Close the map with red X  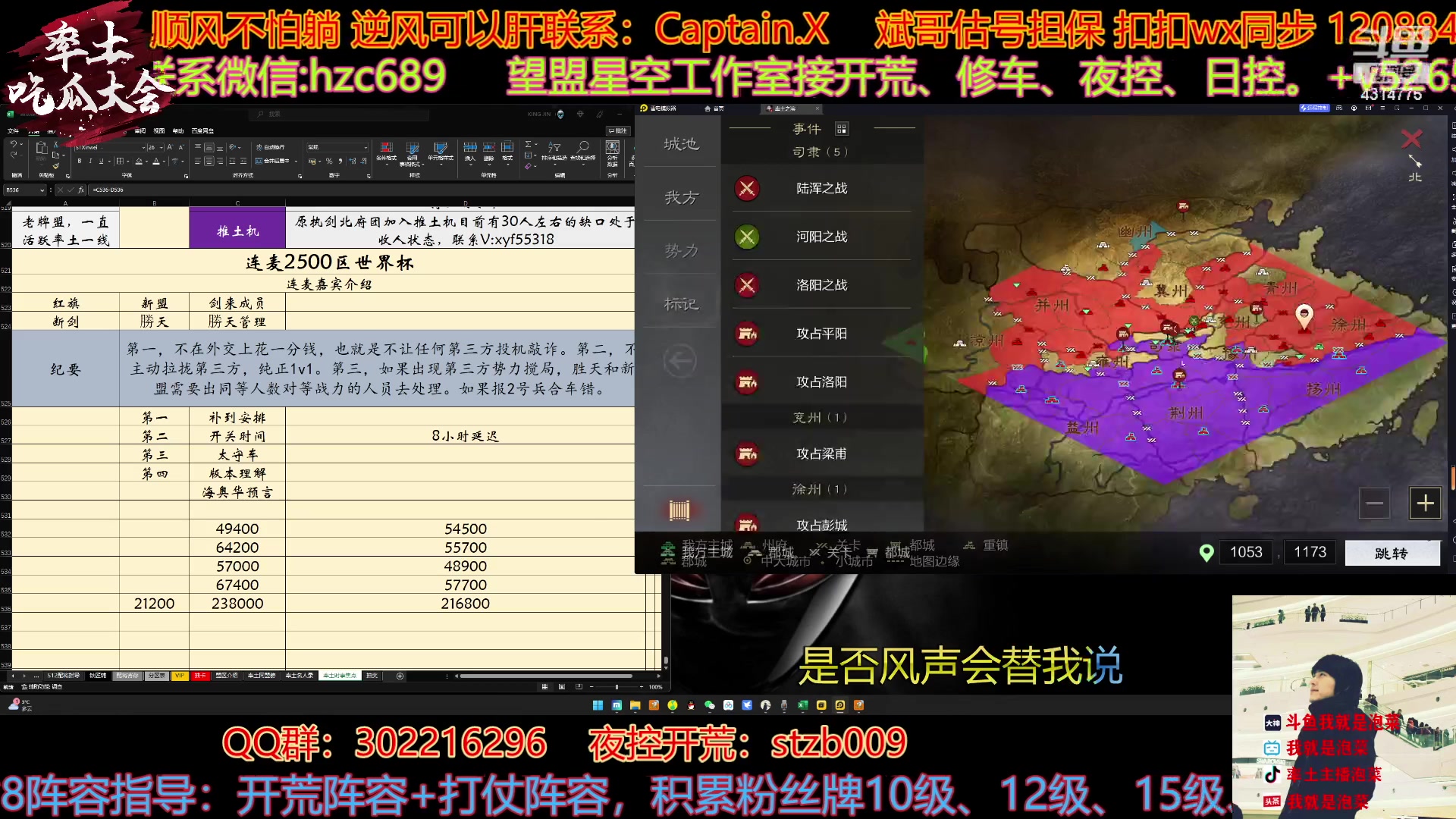pyautogui.click(x=1411, y=139)
